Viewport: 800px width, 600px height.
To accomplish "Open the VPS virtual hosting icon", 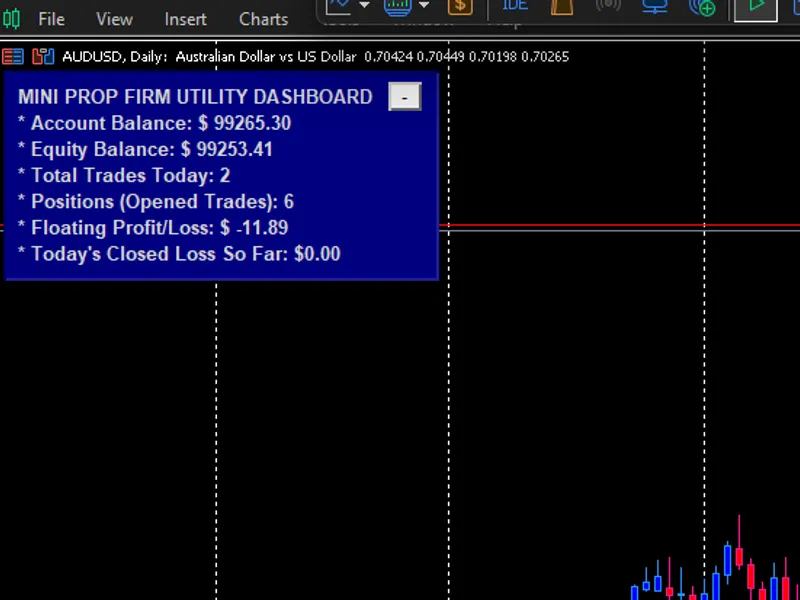I will 655,6.
